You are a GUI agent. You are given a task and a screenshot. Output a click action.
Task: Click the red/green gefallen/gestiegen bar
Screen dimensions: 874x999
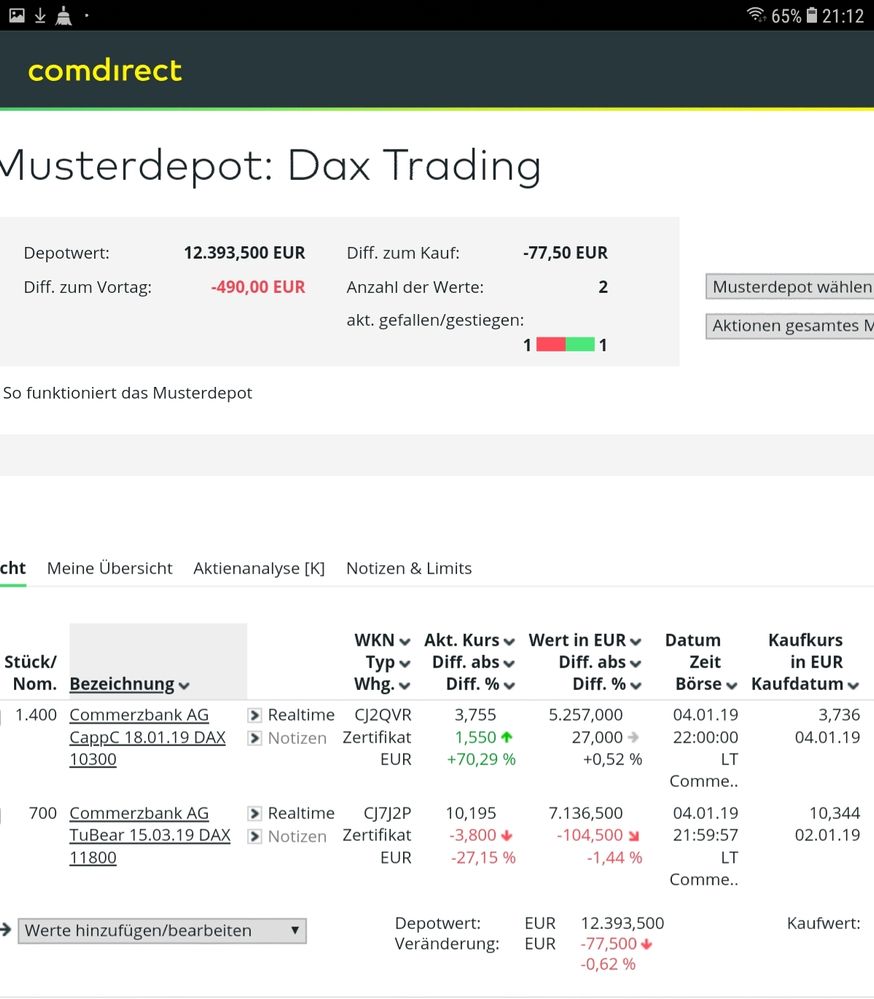565,345
